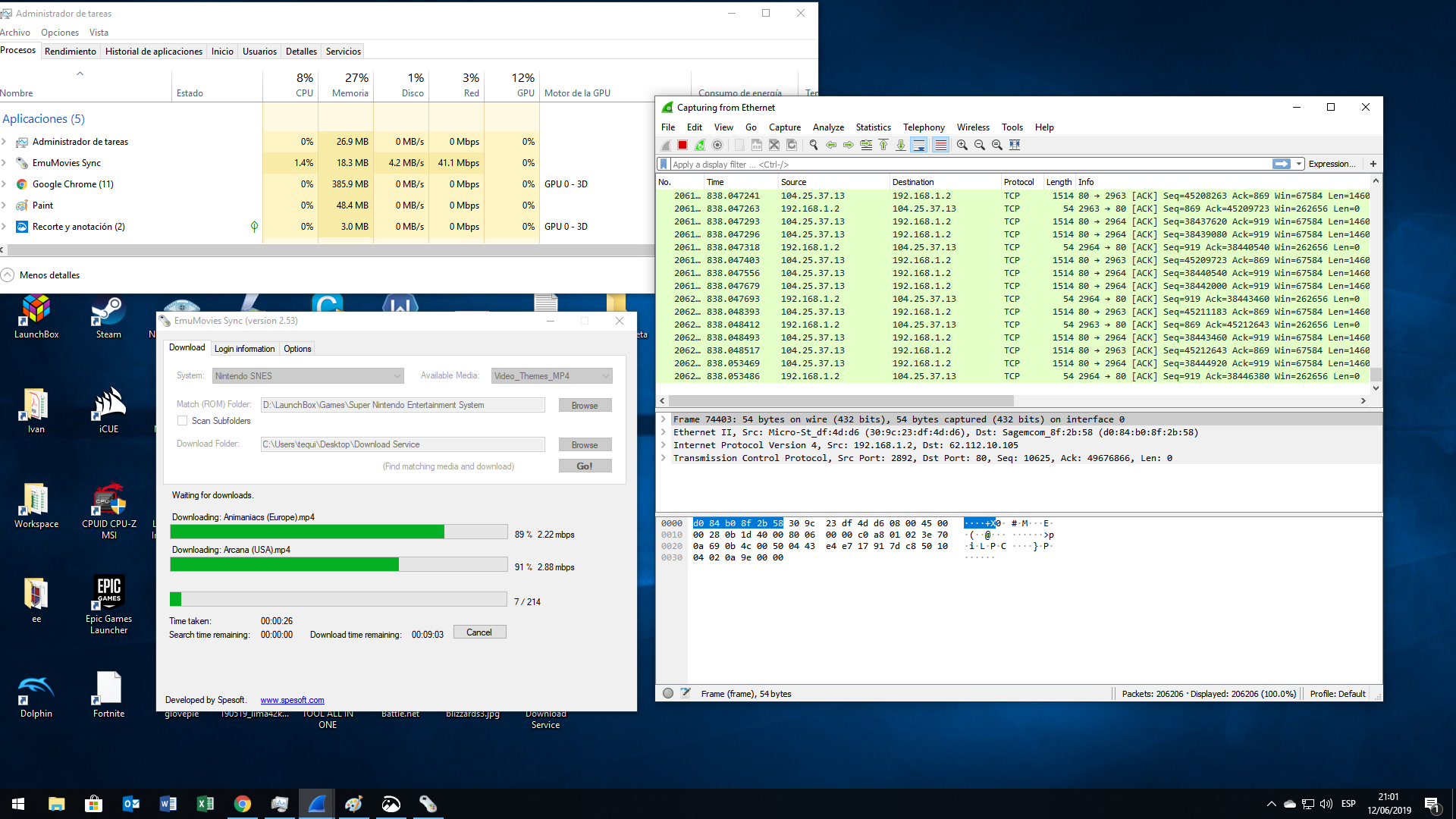This screenshot has width=1456, height=819.
Task: Click the Windows Start button
Action: tap(18, 804)
